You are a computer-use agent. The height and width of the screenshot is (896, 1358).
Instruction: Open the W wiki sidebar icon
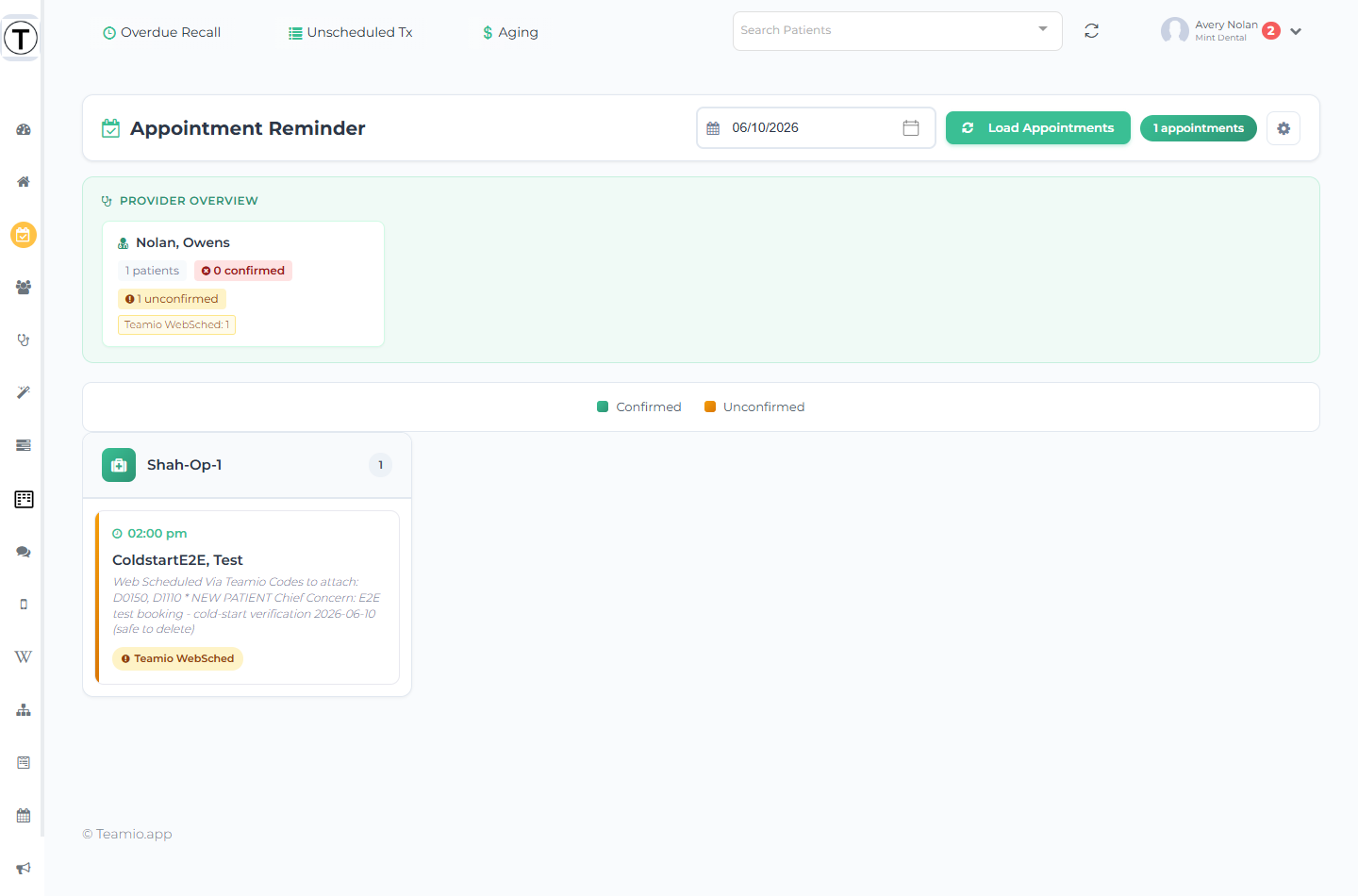click(24, 657)
